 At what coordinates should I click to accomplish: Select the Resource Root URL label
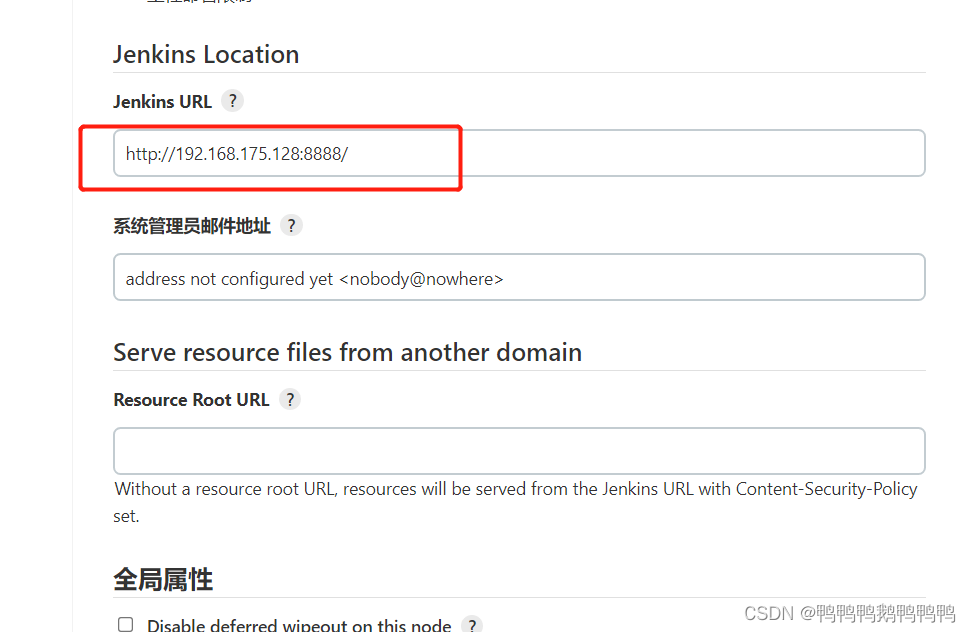[191, 400]
